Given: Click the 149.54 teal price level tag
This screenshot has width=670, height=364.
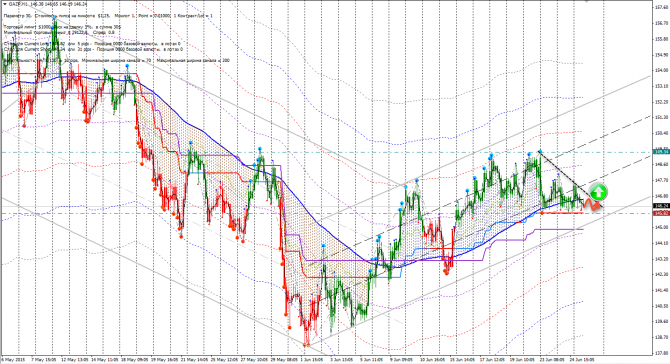Looking at the screenshot, I should coord(661,152).
